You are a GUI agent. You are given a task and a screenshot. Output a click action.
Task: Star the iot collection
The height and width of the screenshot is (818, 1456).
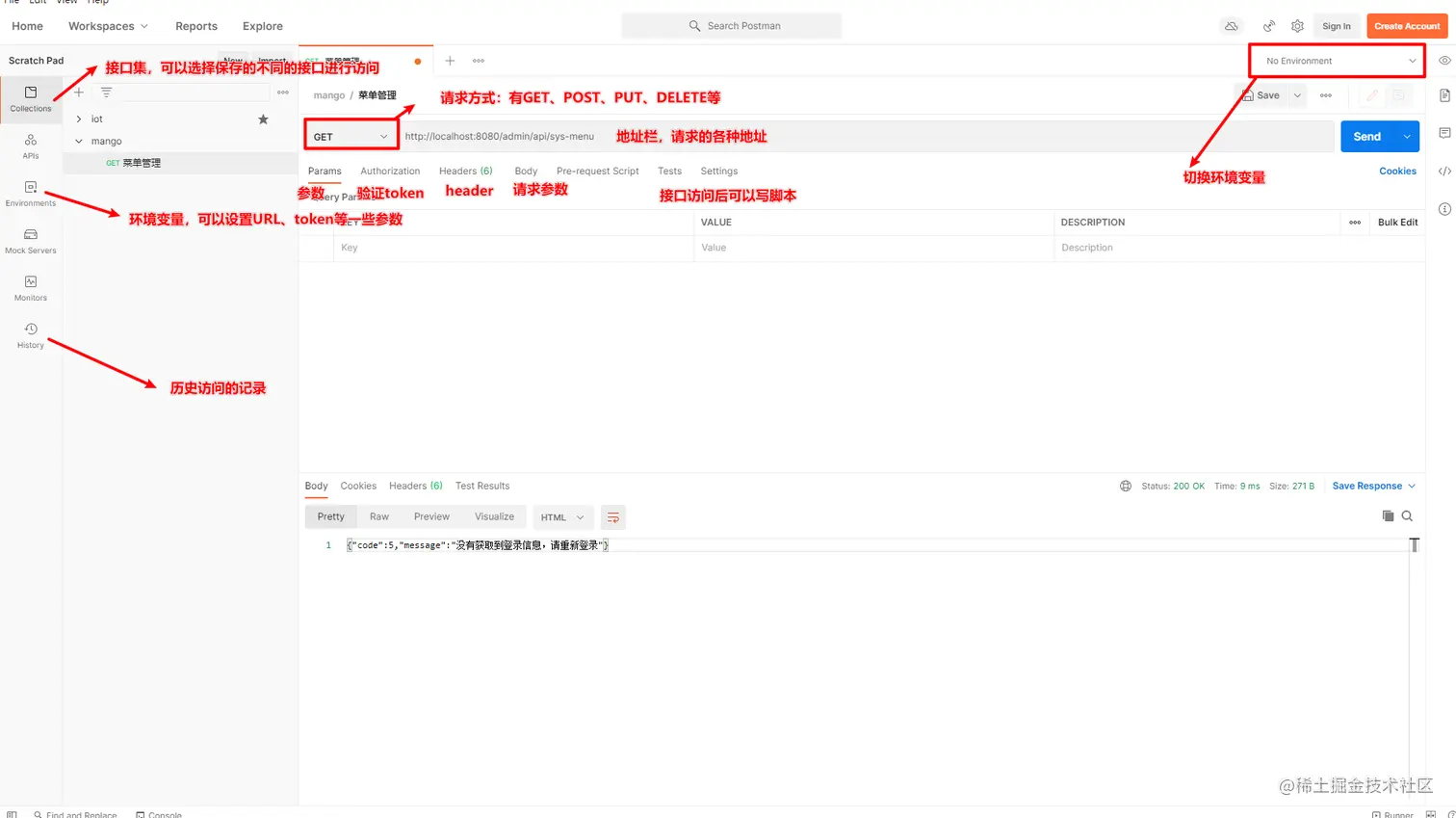click(263, 119)
